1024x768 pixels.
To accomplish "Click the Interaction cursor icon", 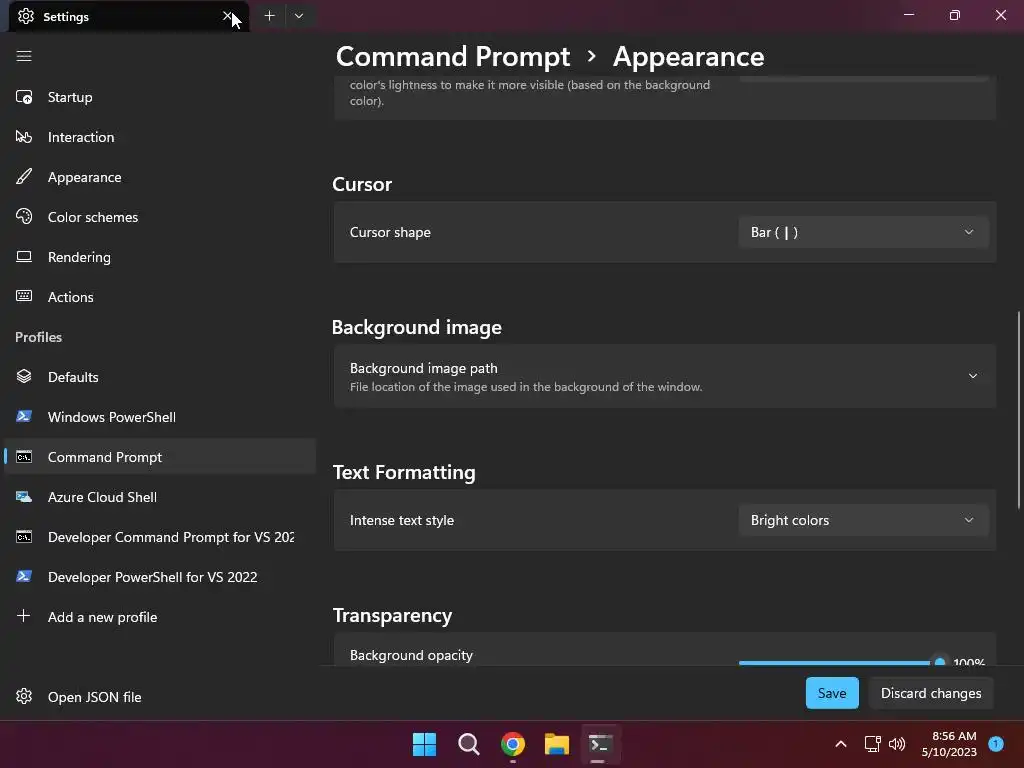I will click(24, 137).
